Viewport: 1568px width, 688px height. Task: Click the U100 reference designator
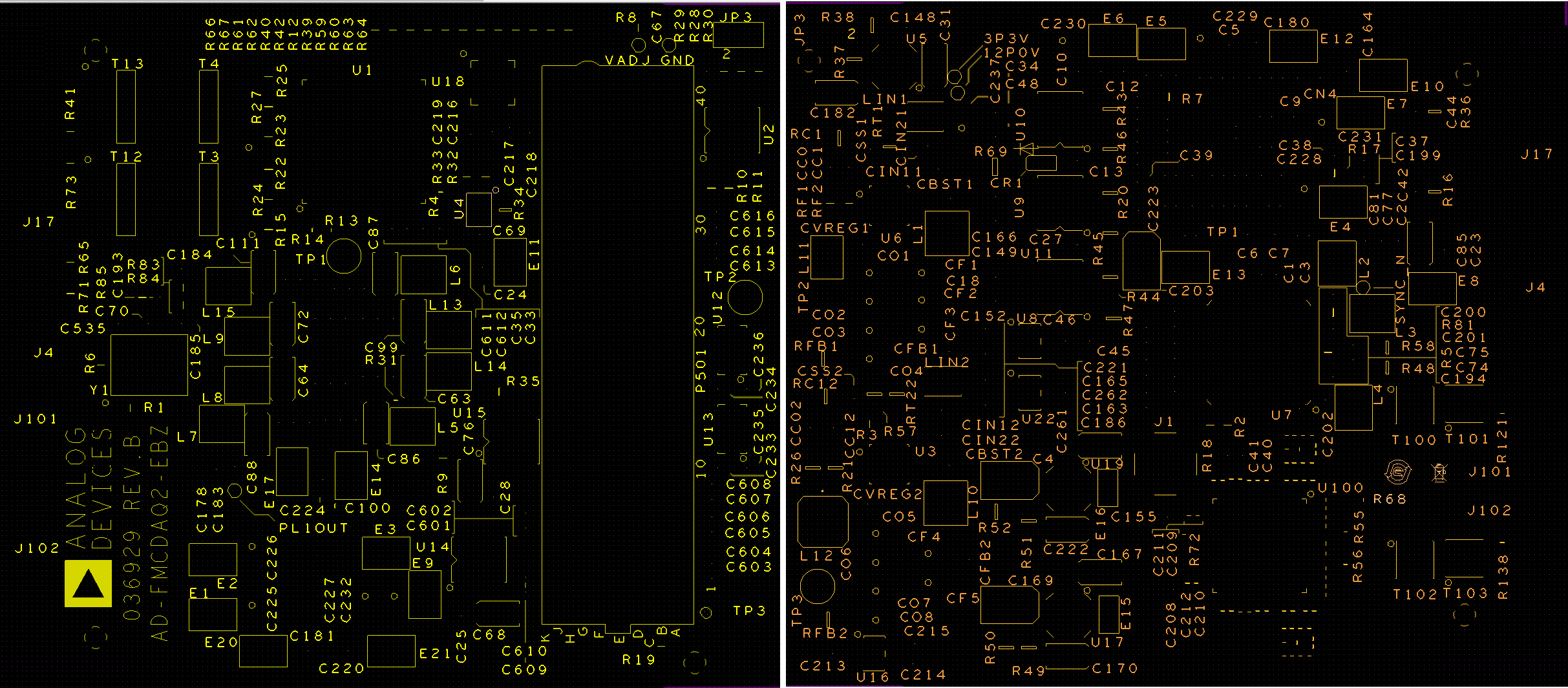point(1340,488)
